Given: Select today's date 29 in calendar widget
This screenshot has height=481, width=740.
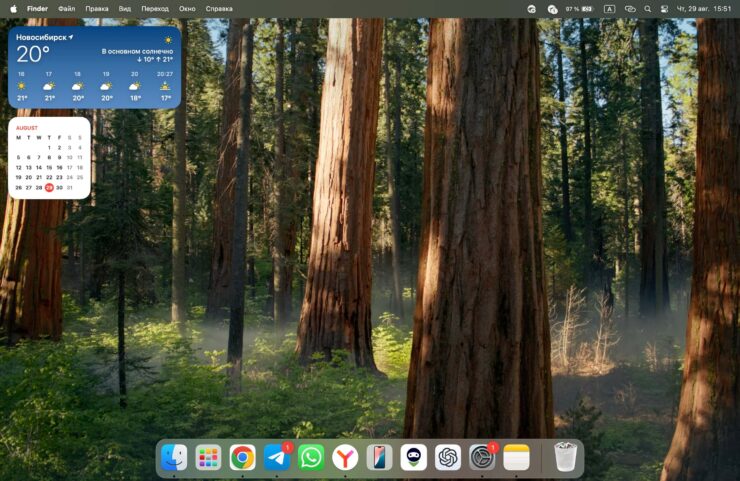Looking at the screenshot, I should (49, 187).
